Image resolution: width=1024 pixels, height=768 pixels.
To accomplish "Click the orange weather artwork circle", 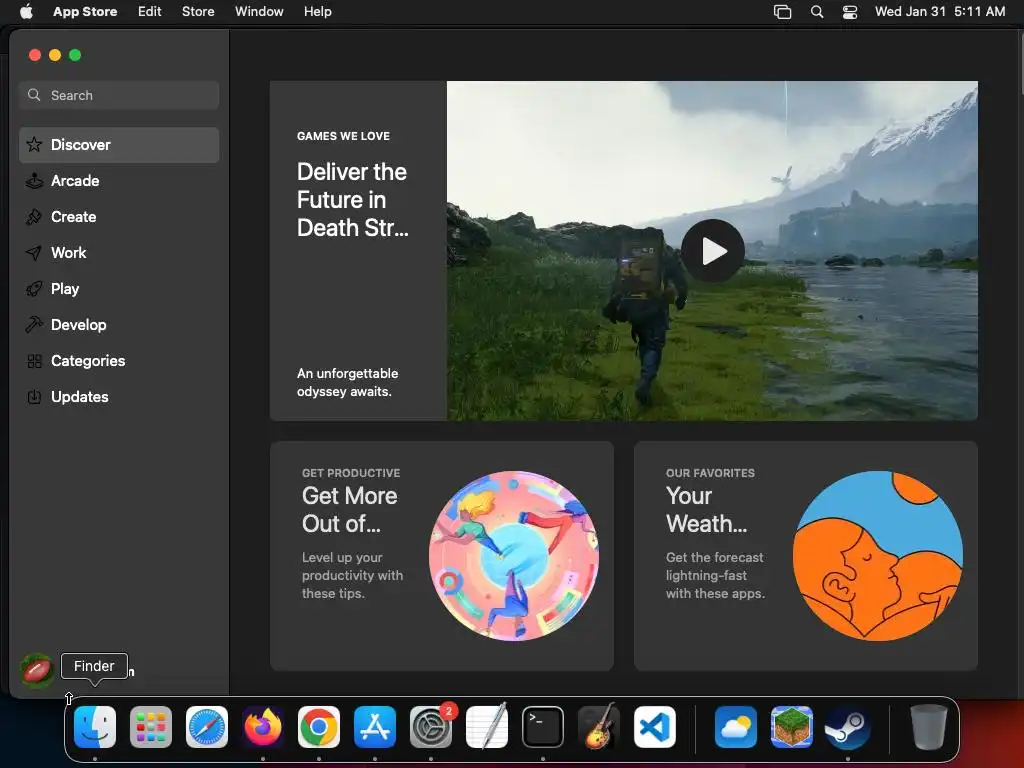I will coord(878,556).
